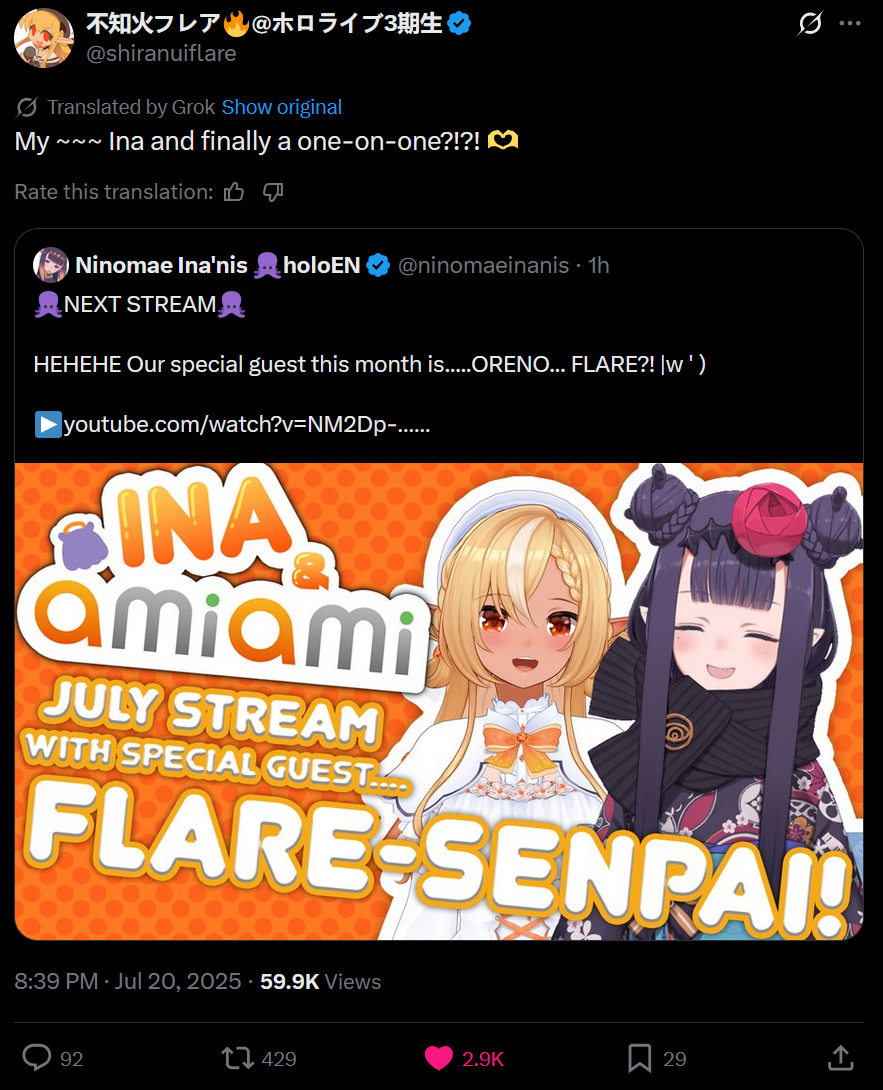Click the @shiranuiflare handle
Viewport: 883px width, 1090px height.
click(161, 54)
